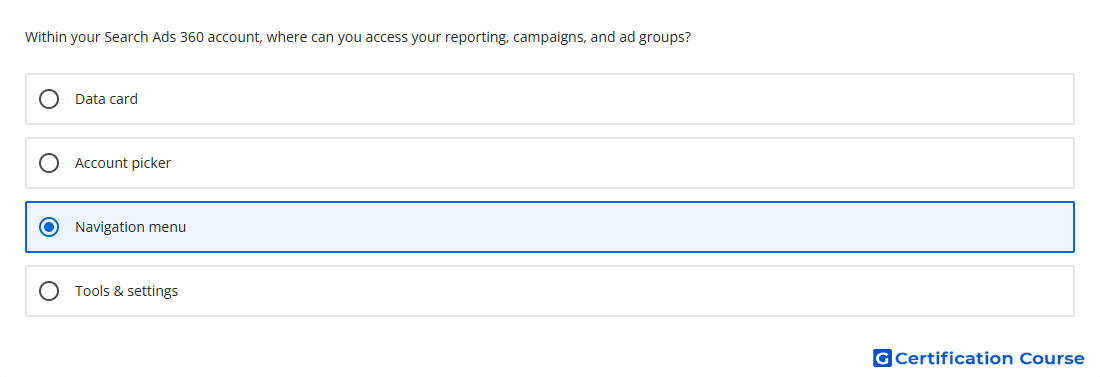Click the "Account picker" answer label
The image size is (1100, 377).
[123, 163]
